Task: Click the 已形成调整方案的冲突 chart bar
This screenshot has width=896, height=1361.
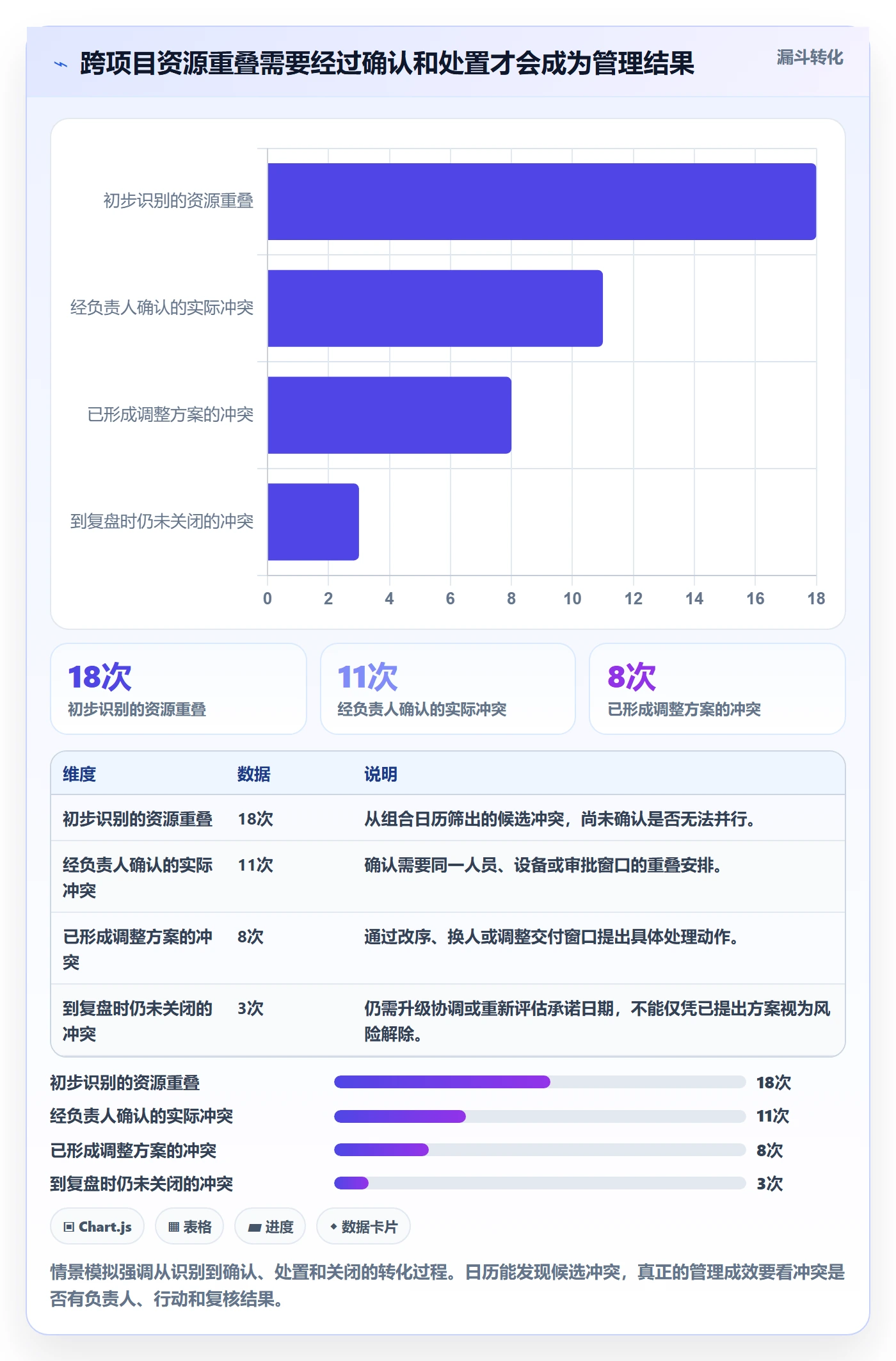Action: 389,415
